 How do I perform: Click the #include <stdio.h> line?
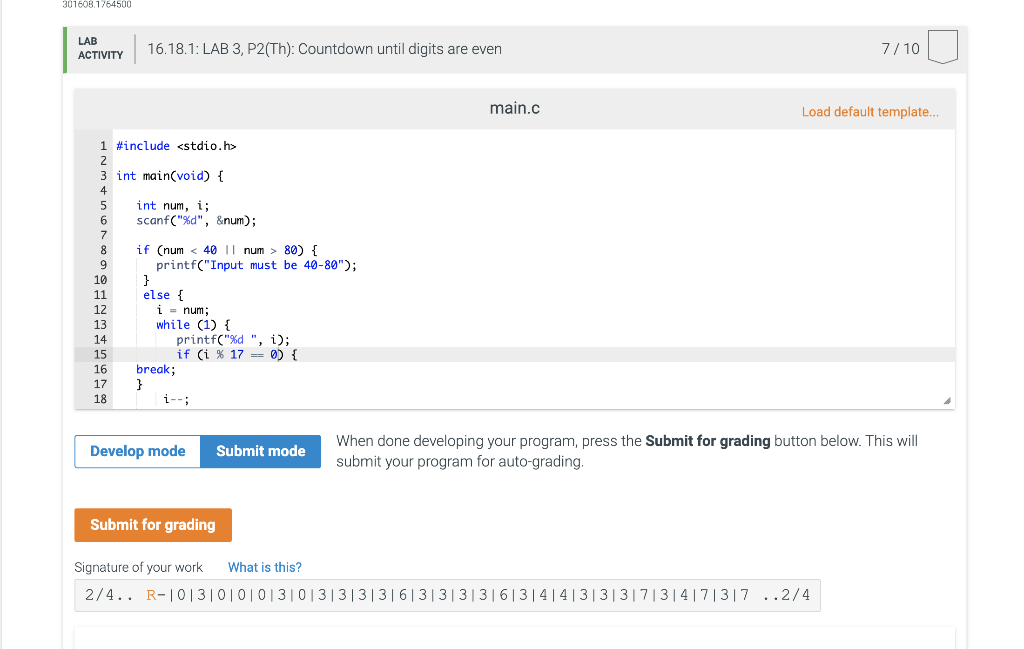point(176,146)
